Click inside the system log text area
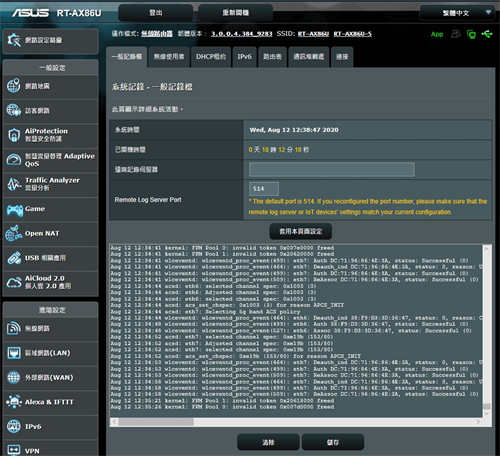Screen dimensions: 500x456 click(x=296, y=330)
